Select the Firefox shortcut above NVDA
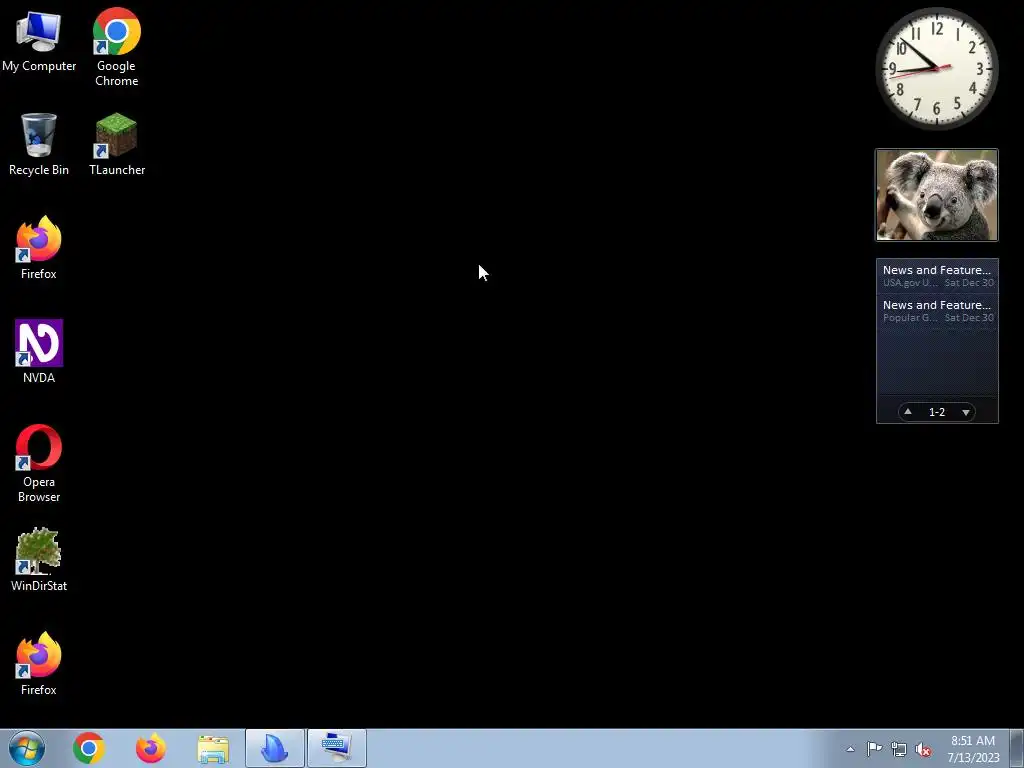Screen dimensions: 1024x768 point(39,248)
